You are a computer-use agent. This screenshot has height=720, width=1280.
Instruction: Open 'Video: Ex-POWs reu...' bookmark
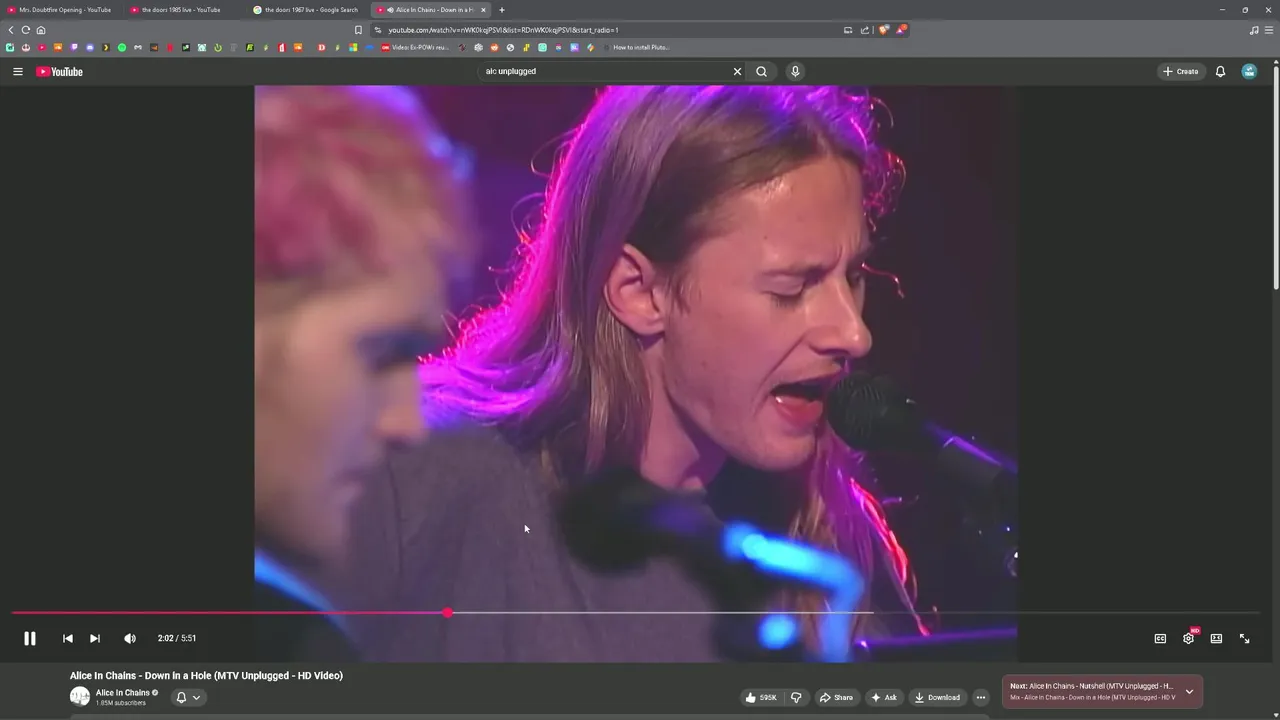click(x=415, y=47)
